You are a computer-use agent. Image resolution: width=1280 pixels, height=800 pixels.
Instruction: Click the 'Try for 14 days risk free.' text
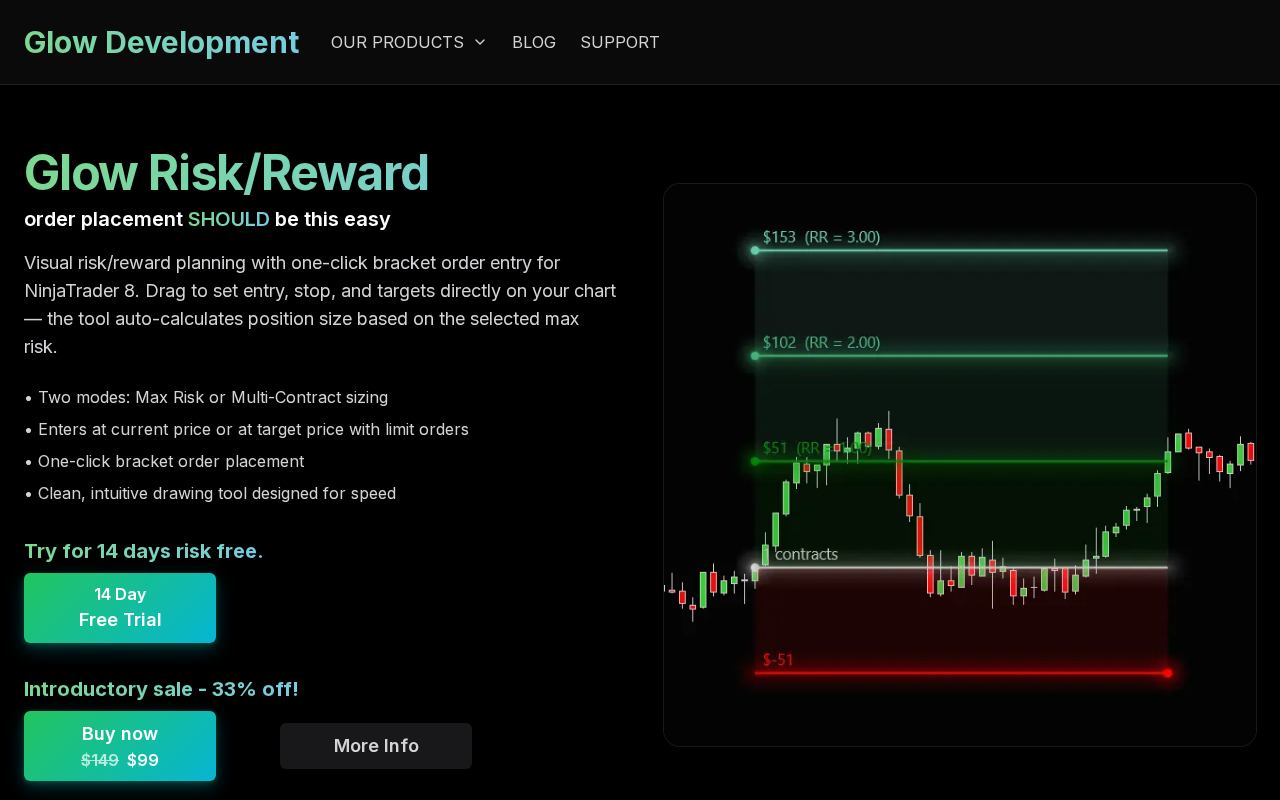click(144, 551)
